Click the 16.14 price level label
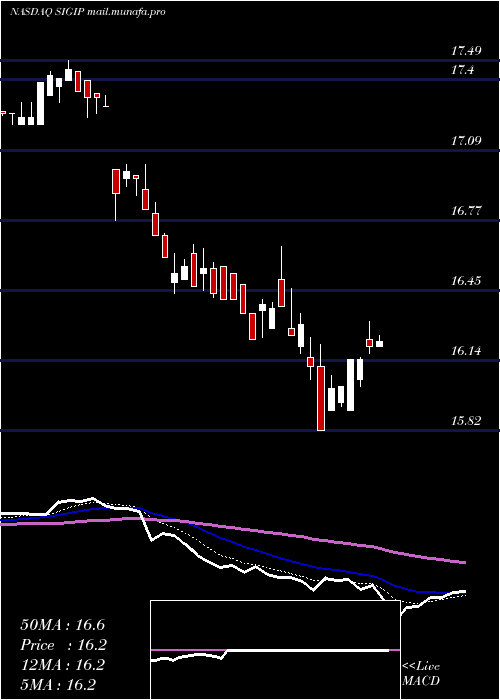Screen dimensions: 500x700 (466, 351)
